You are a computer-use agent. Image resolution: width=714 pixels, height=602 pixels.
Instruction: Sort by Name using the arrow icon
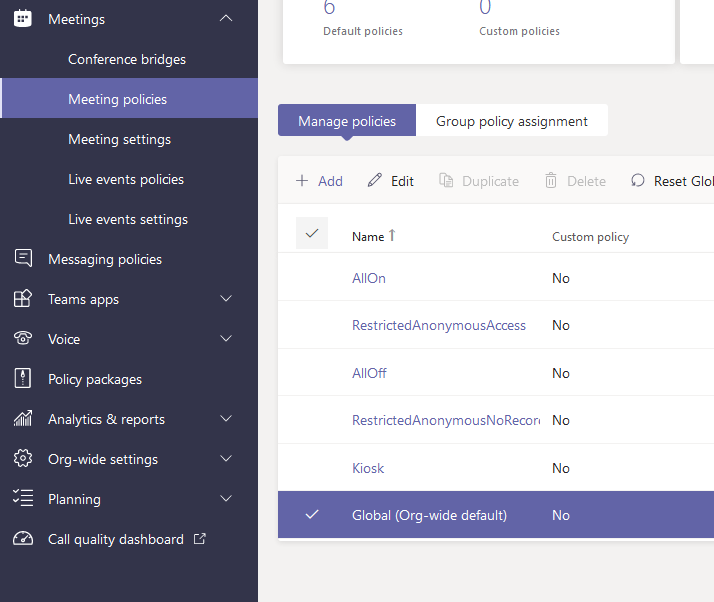point(392,235)
